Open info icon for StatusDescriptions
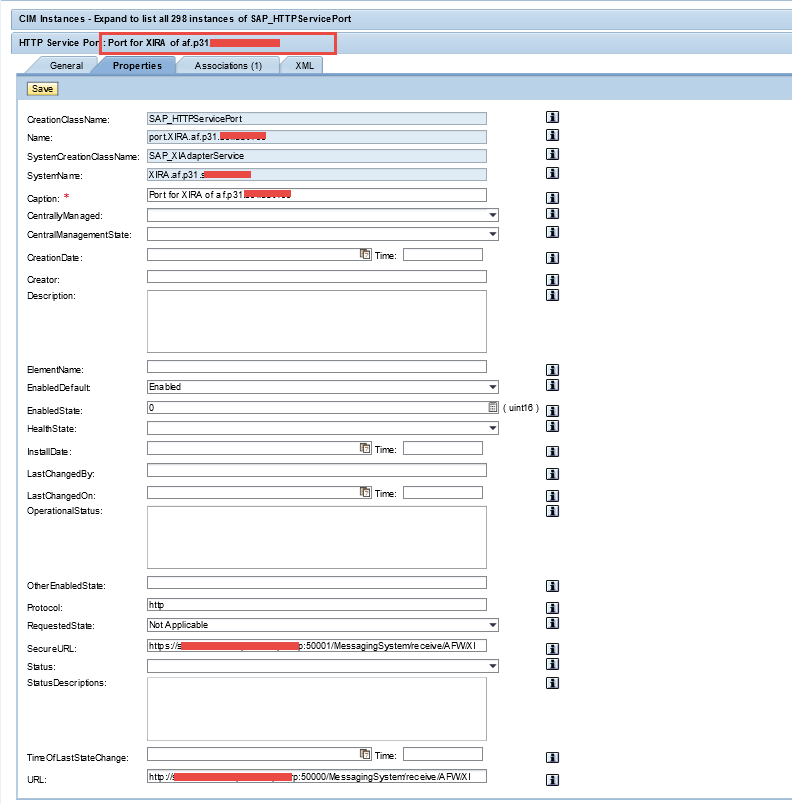 click(552, 683)
